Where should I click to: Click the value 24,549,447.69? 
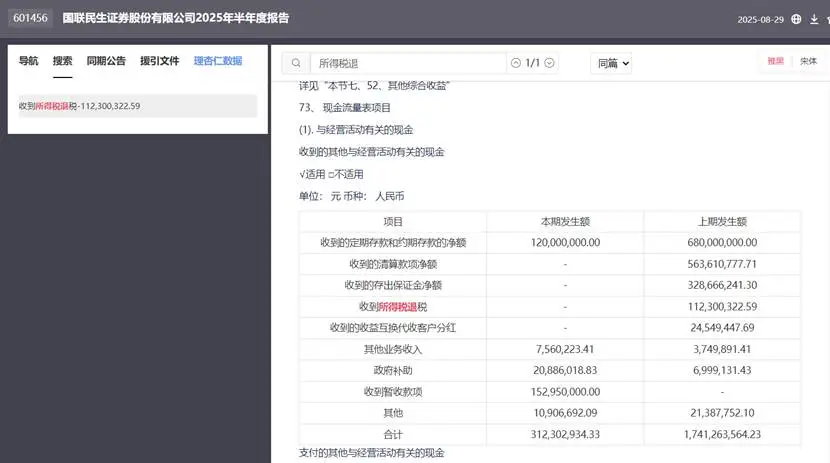pyautogui.click(x=722, y=328)
